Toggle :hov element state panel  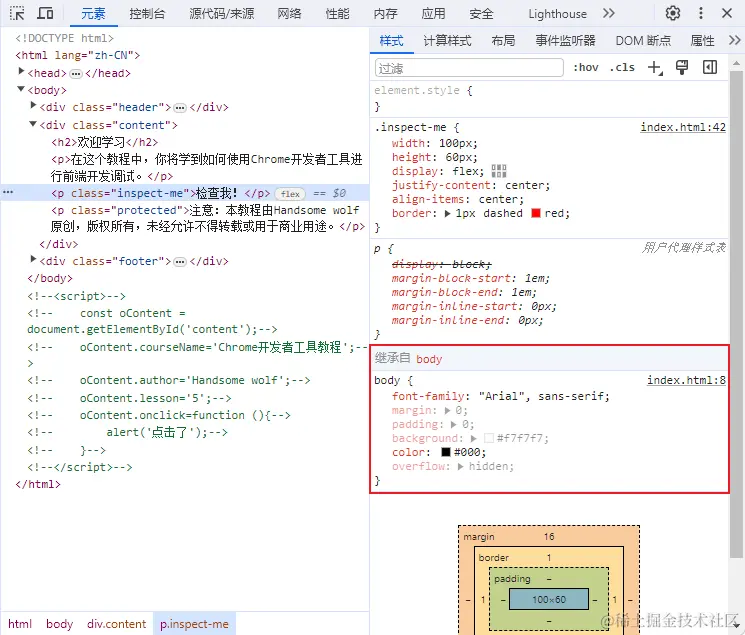point(585,67)
